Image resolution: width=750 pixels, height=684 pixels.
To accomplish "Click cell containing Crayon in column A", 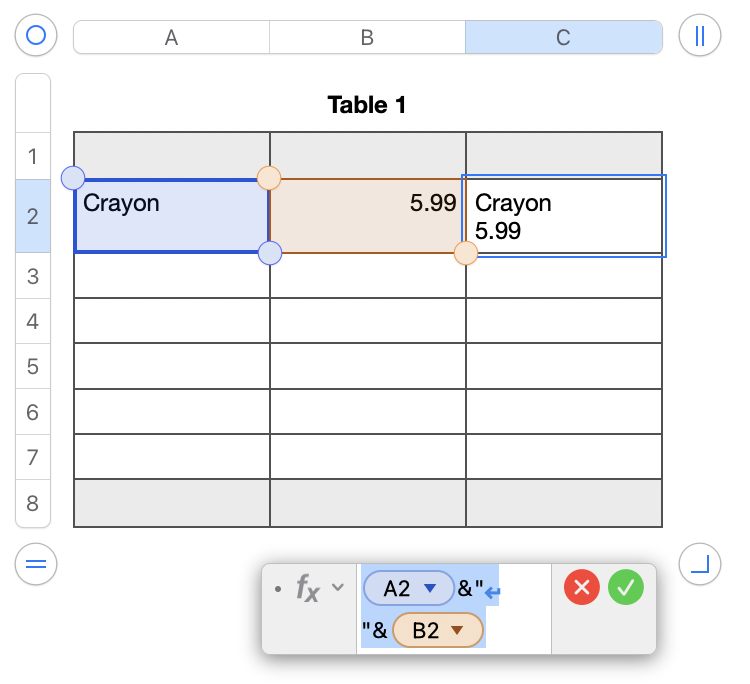I will click(x=171, y=216).
